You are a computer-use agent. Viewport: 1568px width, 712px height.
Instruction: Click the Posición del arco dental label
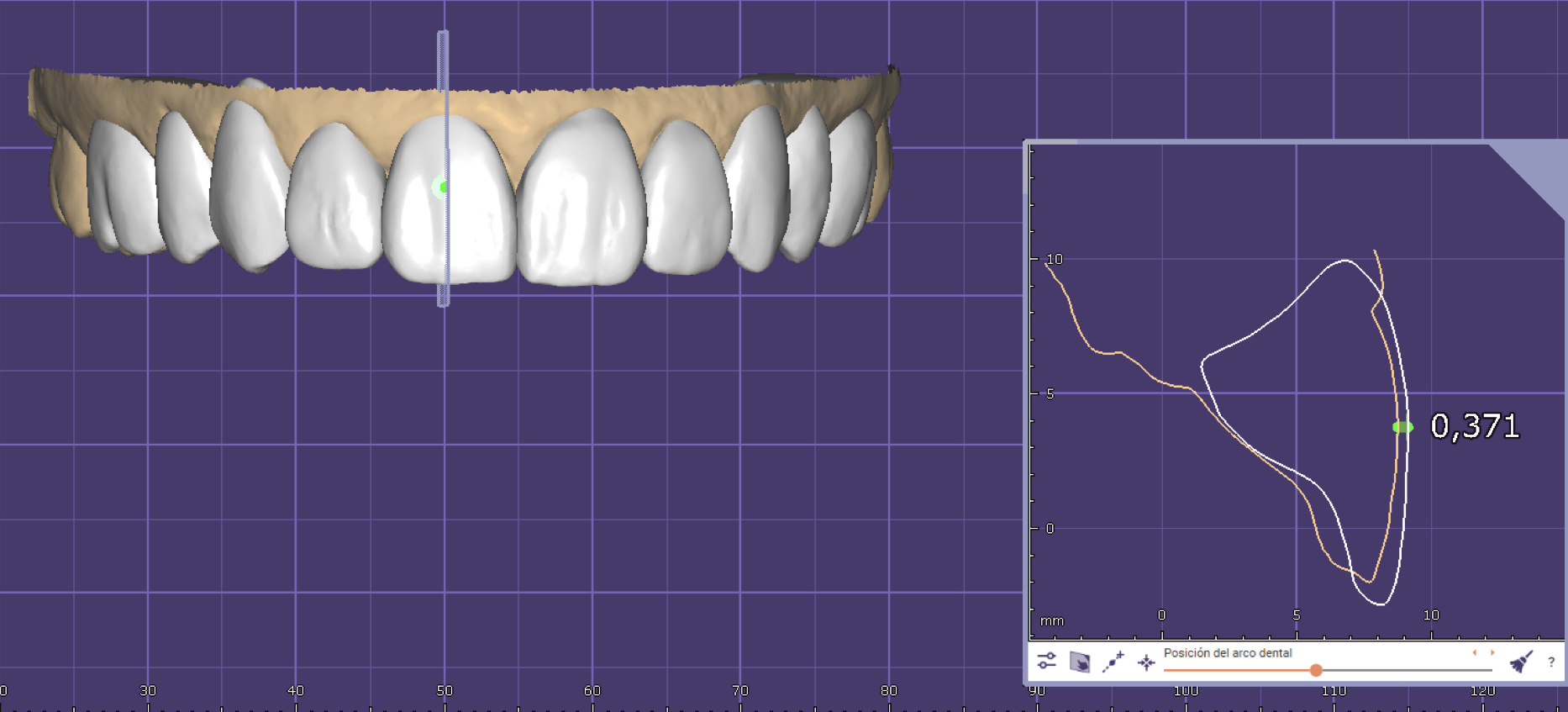coord(1227,653)
